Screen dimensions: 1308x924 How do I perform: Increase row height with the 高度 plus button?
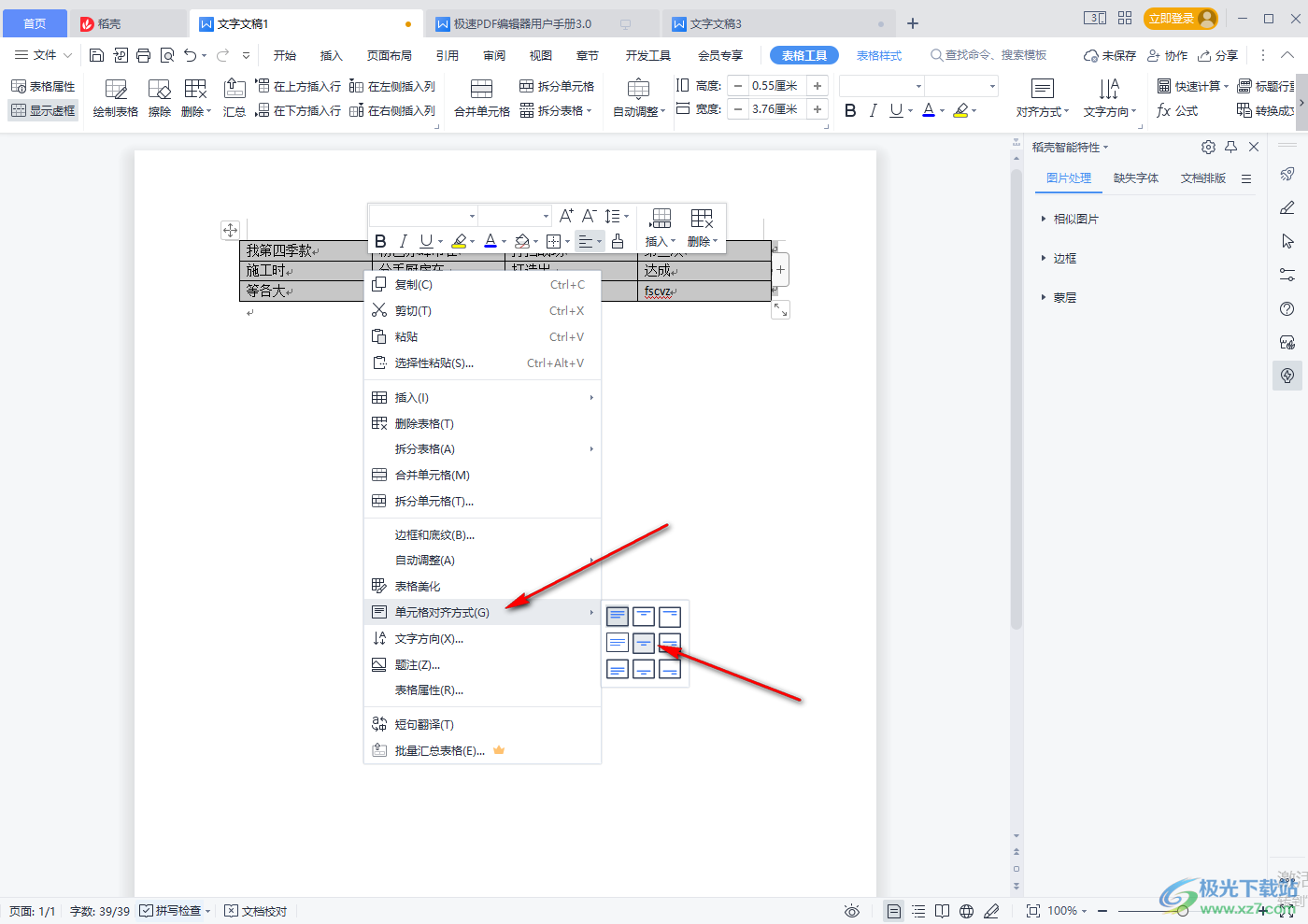[x=817, y=86]
